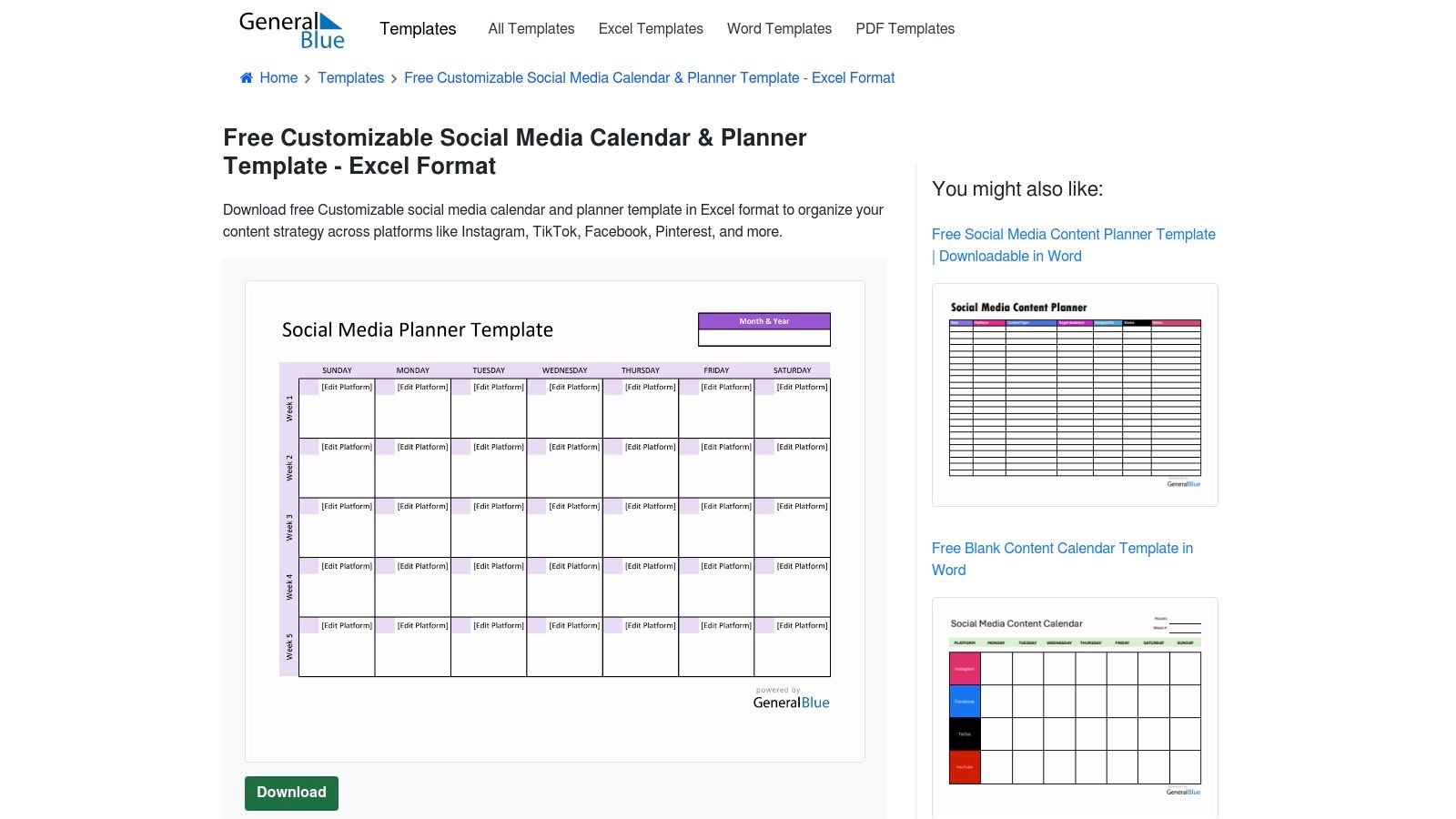
Task: Follow the Home breadcrumb link
Action: [x=278, y=77]
